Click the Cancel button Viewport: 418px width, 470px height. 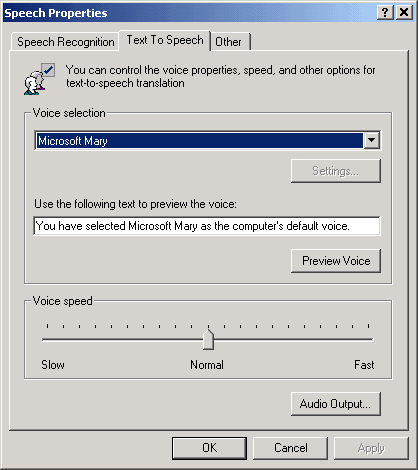click(290, 448)
